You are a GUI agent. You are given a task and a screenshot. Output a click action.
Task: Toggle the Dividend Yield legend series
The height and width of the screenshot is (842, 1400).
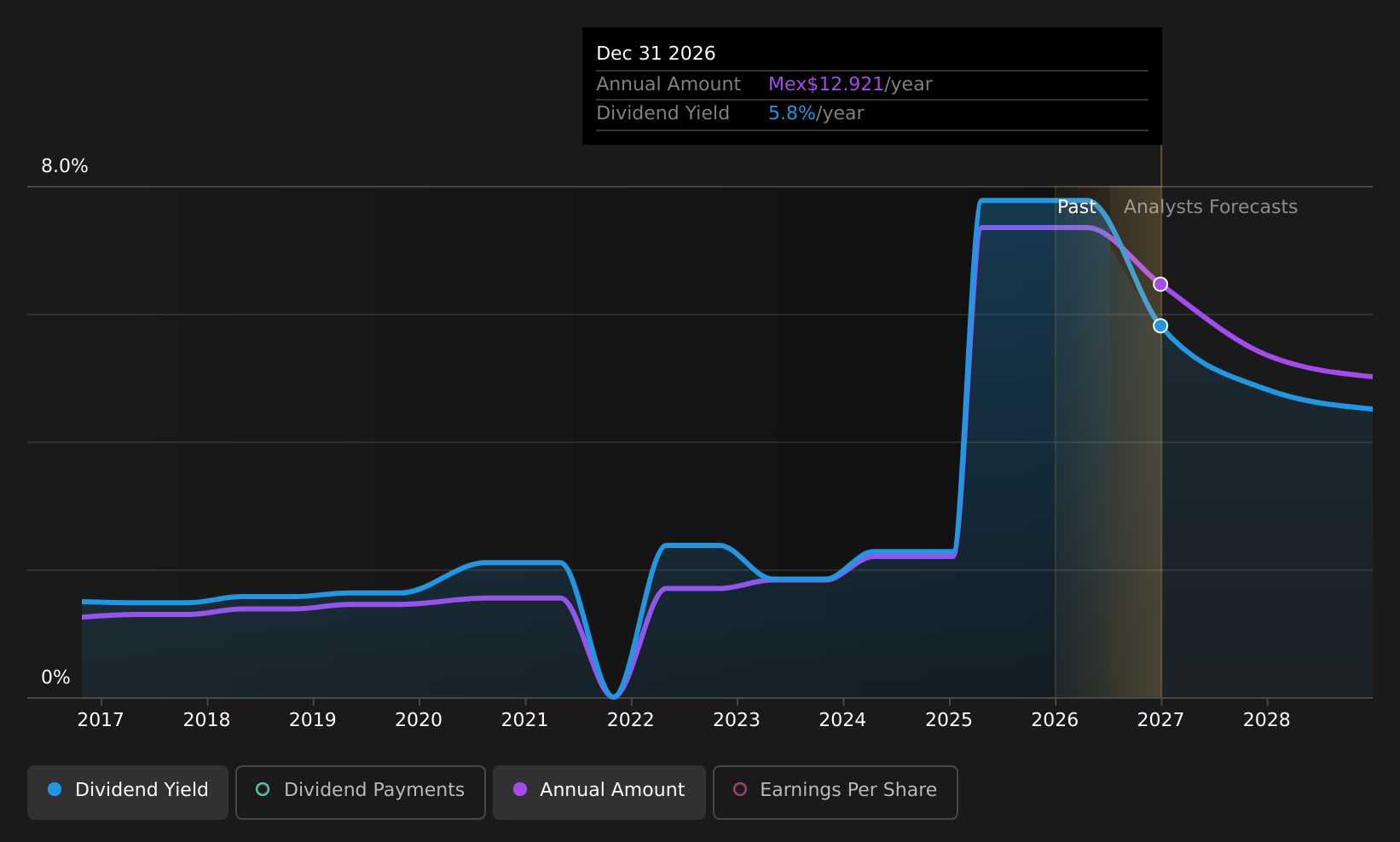[128, 792]
